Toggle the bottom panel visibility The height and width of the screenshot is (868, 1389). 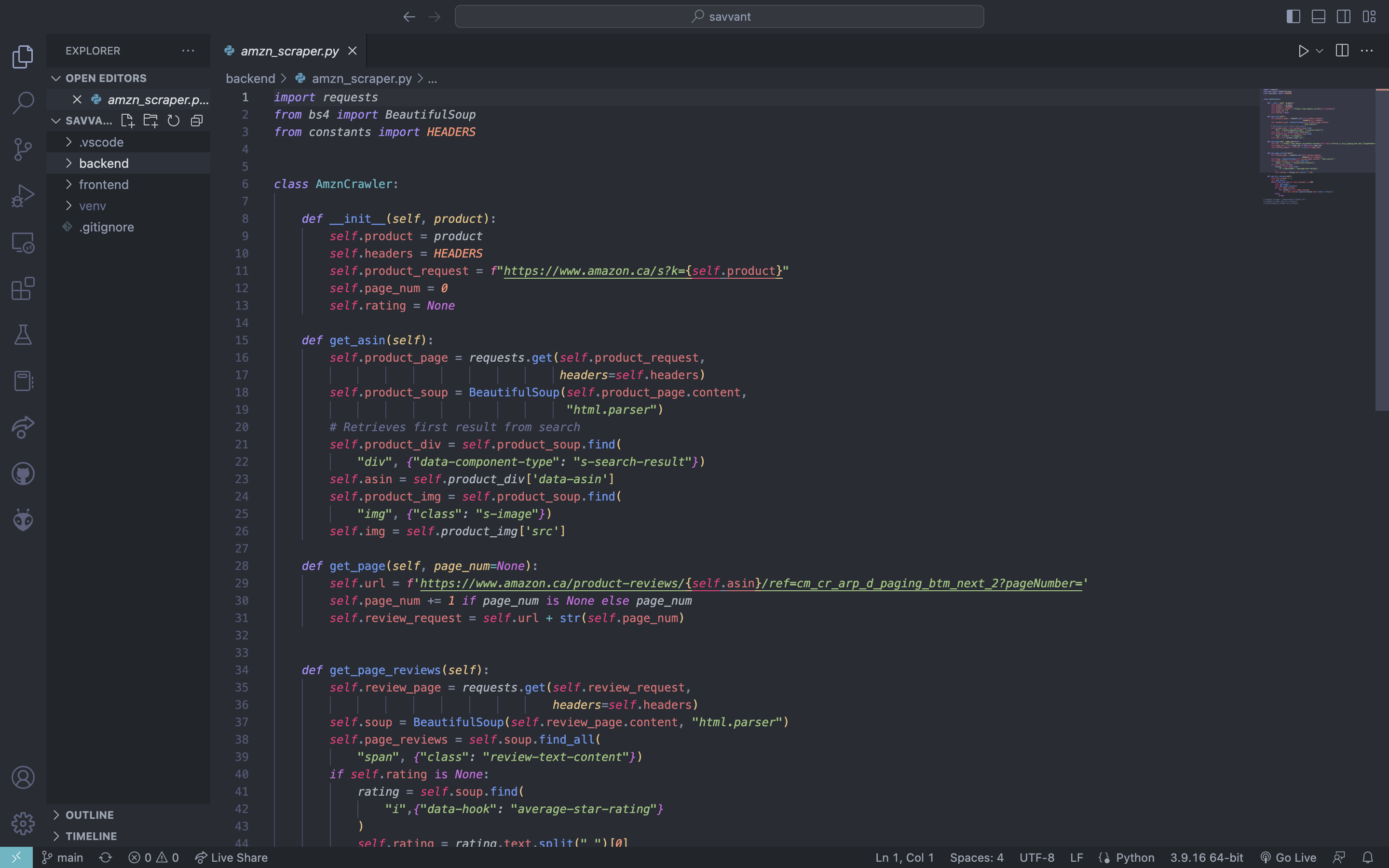(1319, 17)
